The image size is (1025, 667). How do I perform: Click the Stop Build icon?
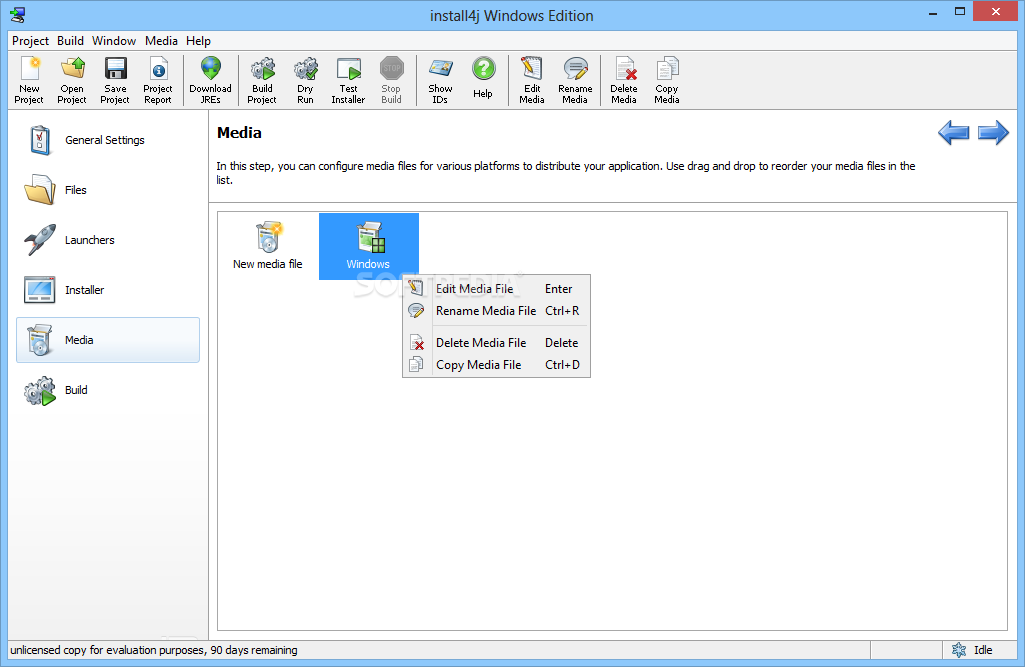pos(392,69)
